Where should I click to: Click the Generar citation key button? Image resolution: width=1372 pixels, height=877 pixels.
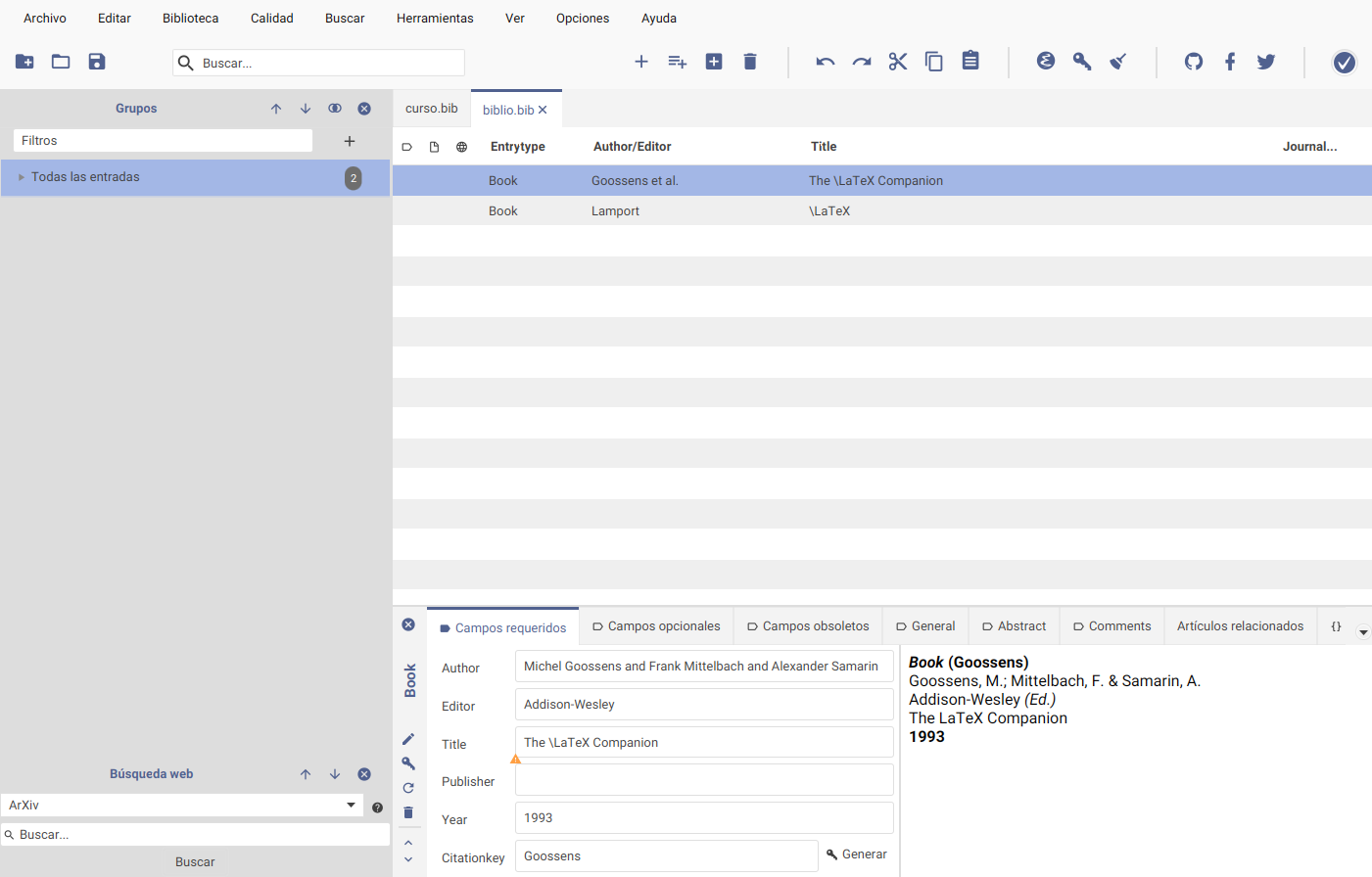pyautogui.click(x=857, y=854)
